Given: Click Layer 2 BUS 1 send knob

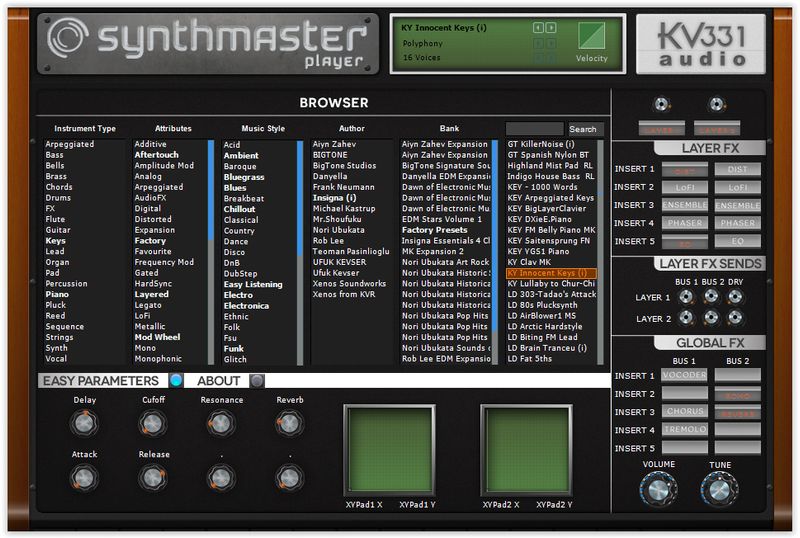Looking at the screenshot, I should 686,317.
